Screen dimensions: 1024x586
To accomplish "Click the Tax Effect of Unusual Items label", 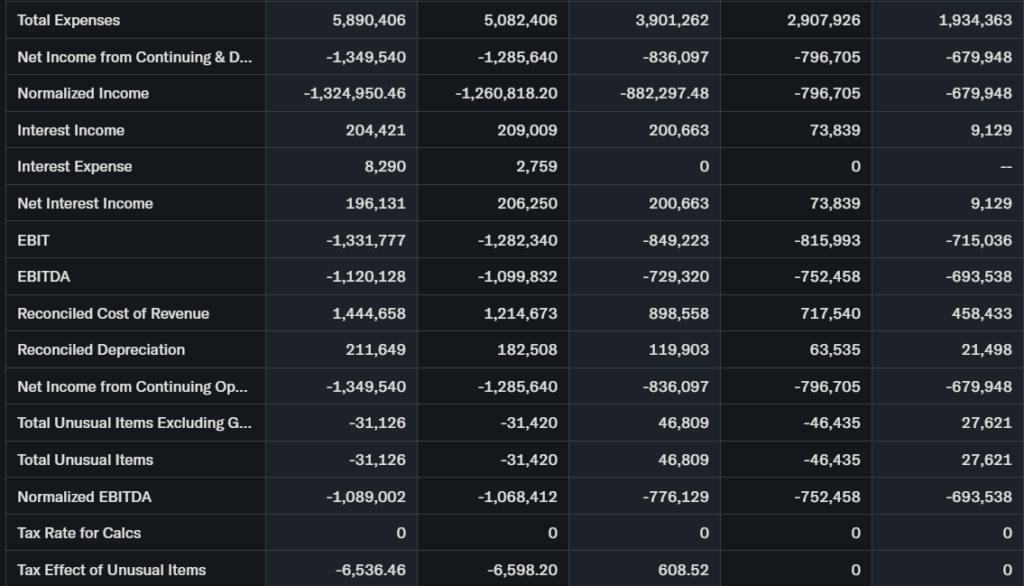I will tap(111, 570).
